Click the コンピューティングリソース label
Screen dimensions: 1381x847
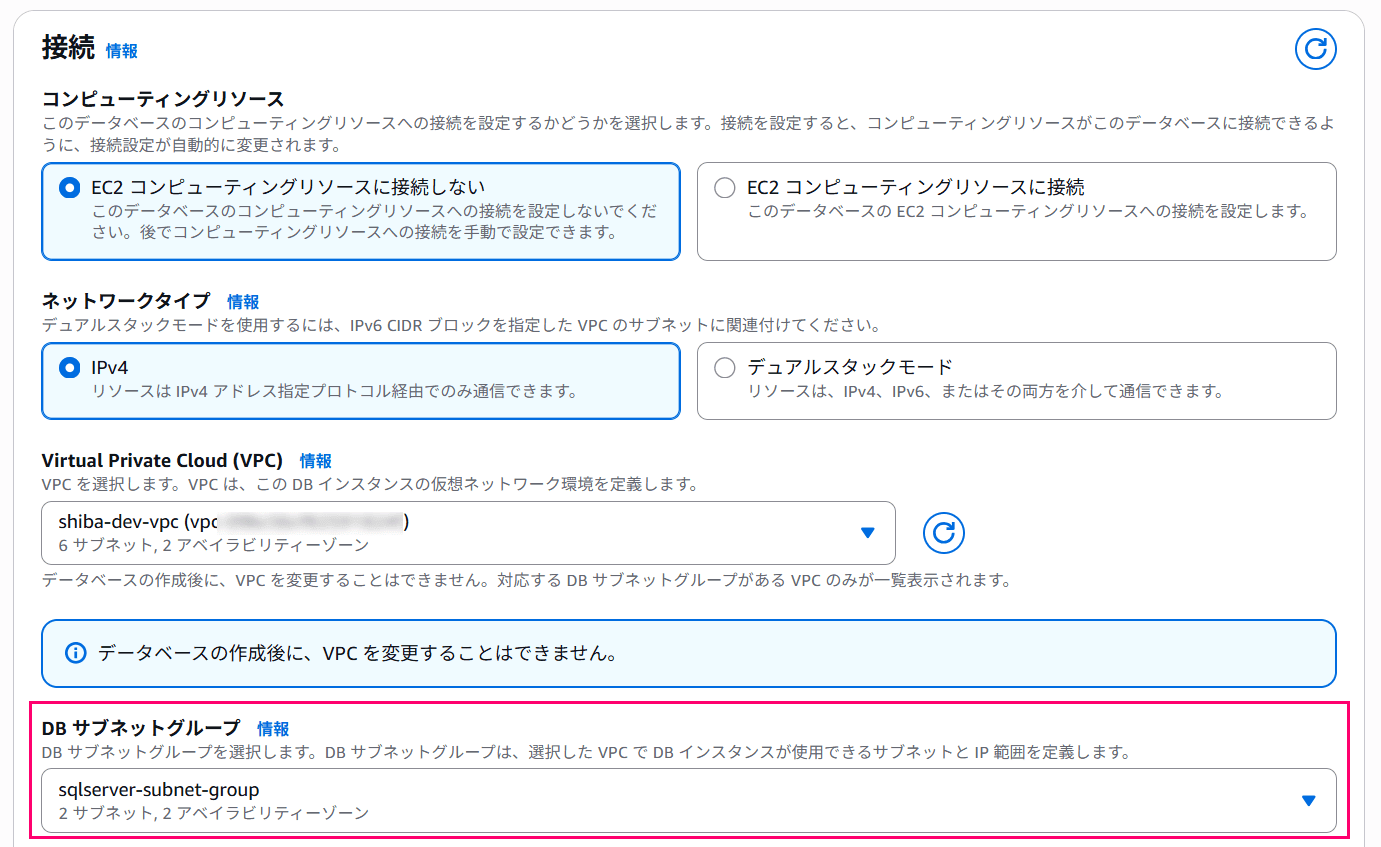click(x=163, y=99)
